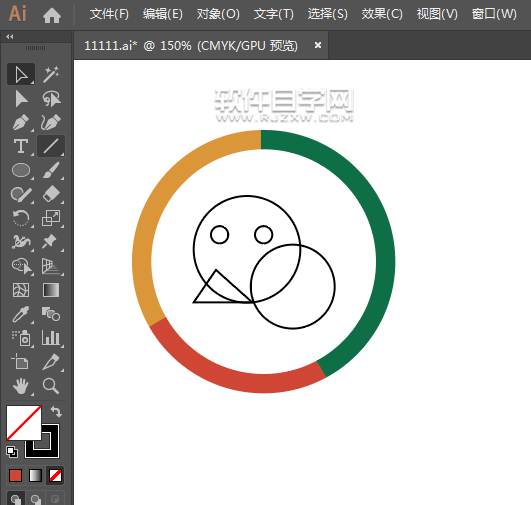
Task: Swap fill and stroke colors
Action: pos(56,412)
